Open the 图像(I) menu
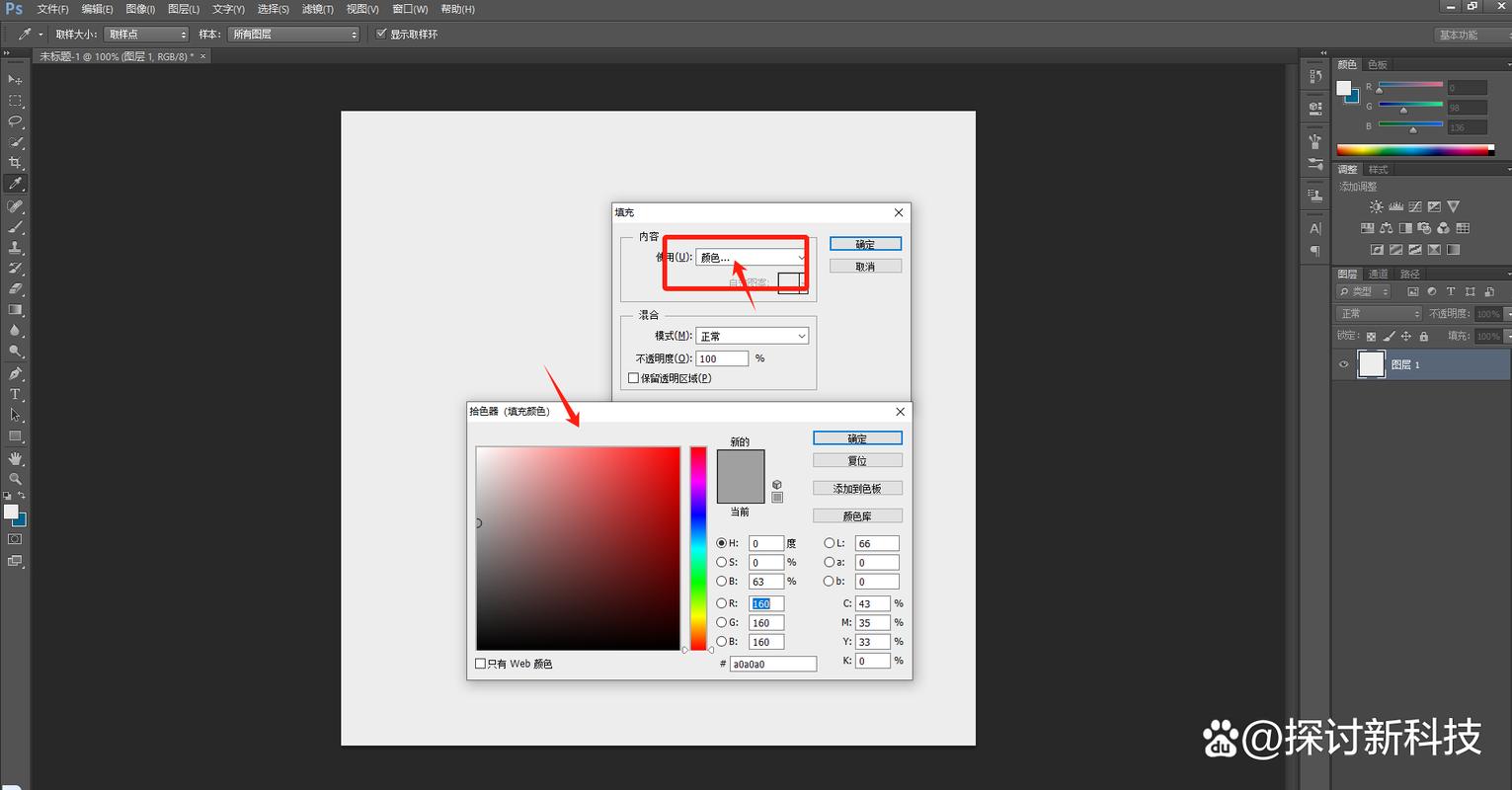This screenshot has height=790, width=1512. 140,9
